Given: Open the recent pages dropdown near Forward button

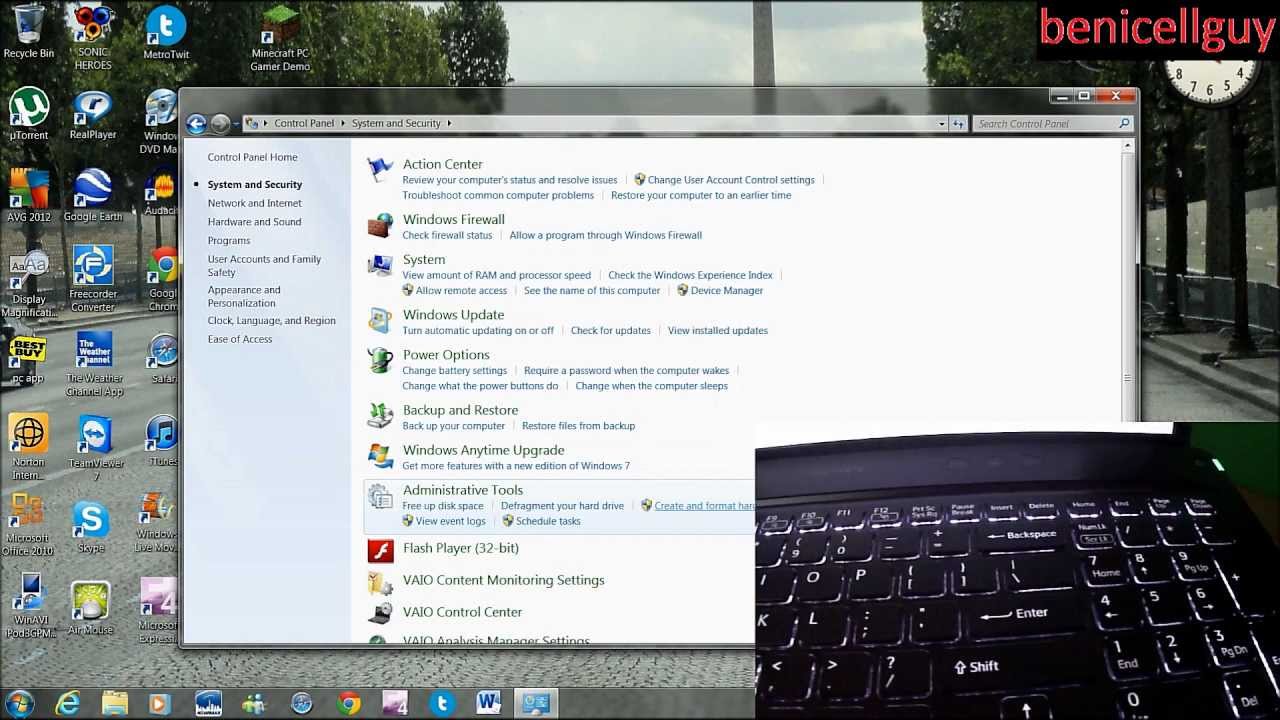Looking at the screenshot, I should [x=236, y=124].
